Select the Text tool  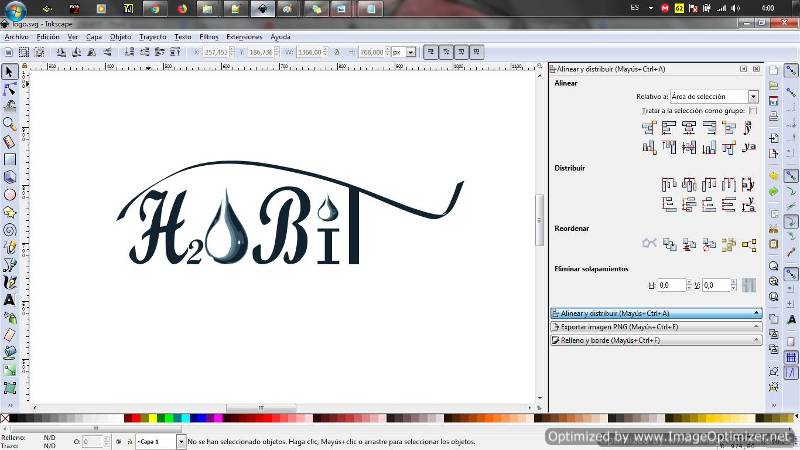click(9, 300)
